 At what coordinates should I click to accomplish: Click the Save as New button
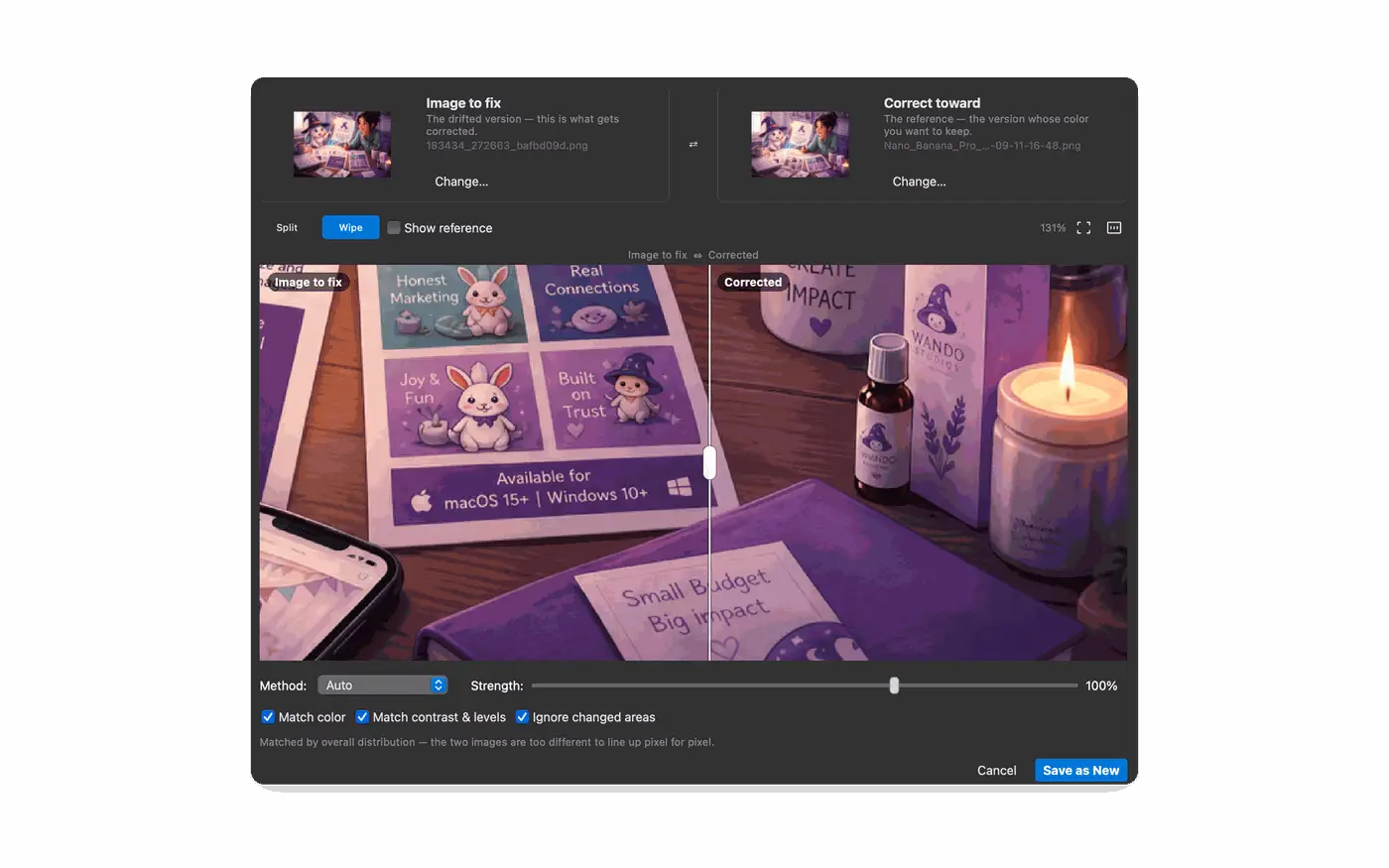tap(1080, 771)
